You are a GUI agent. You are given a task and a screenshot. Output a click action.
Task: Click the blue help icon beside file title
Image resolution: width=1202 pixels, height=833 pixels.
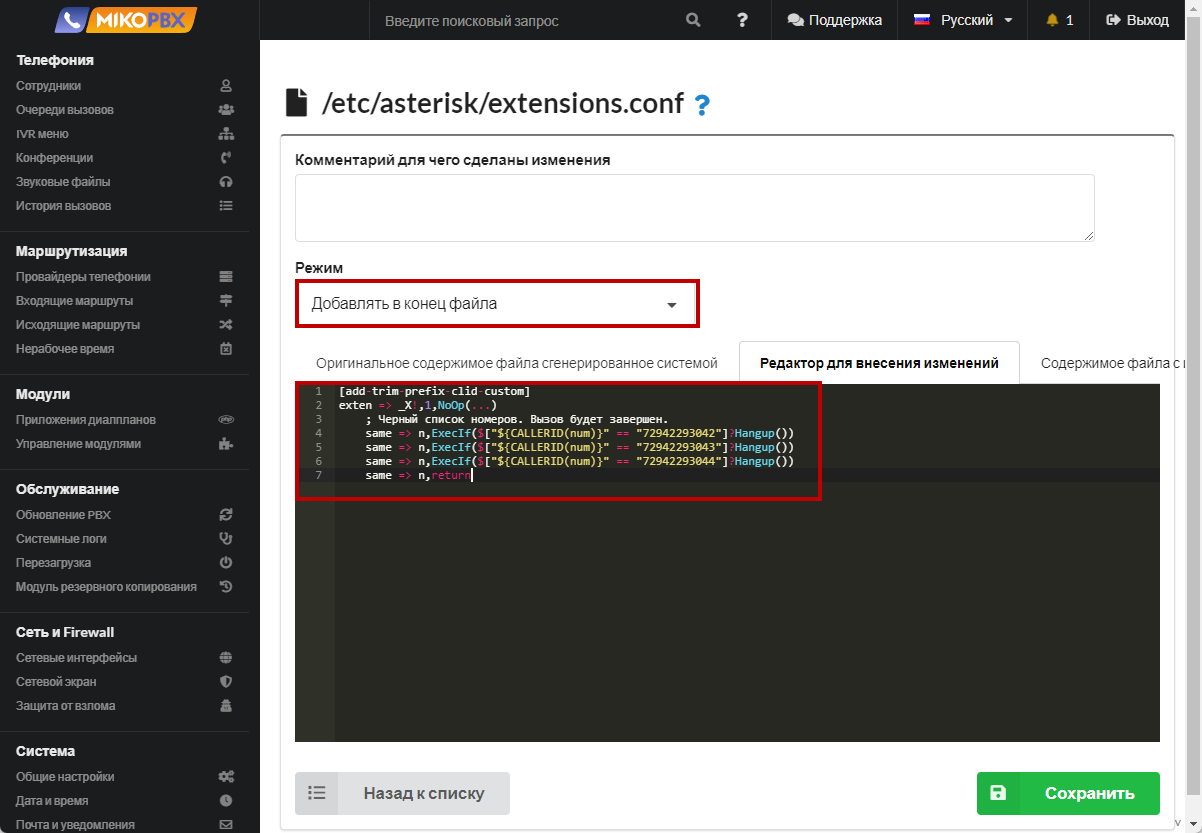[702, 104]
